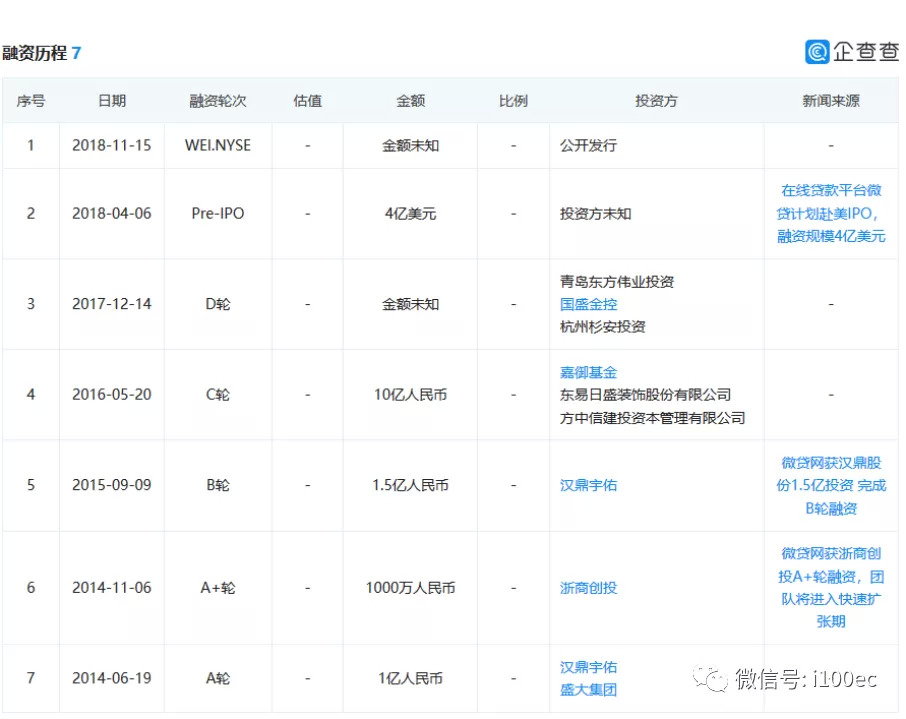Click the 2016-05-20 date cell
Viewport: 906px width, 719px height.
(112, 394)
